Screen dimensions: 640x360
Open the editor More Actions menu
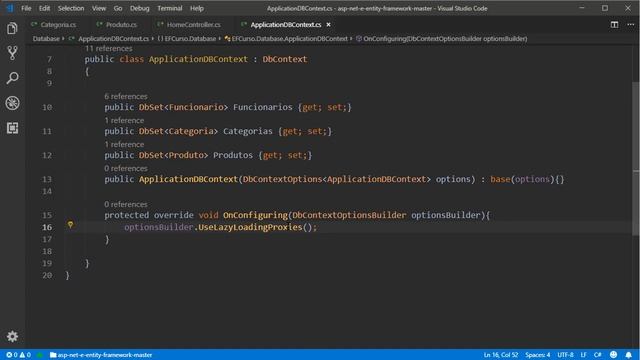(x=631, y=24)
